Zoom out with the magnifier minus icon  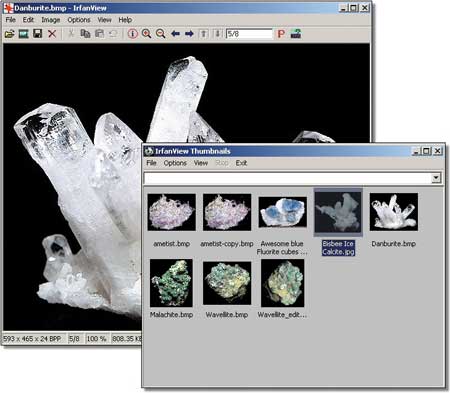point(161,34)
